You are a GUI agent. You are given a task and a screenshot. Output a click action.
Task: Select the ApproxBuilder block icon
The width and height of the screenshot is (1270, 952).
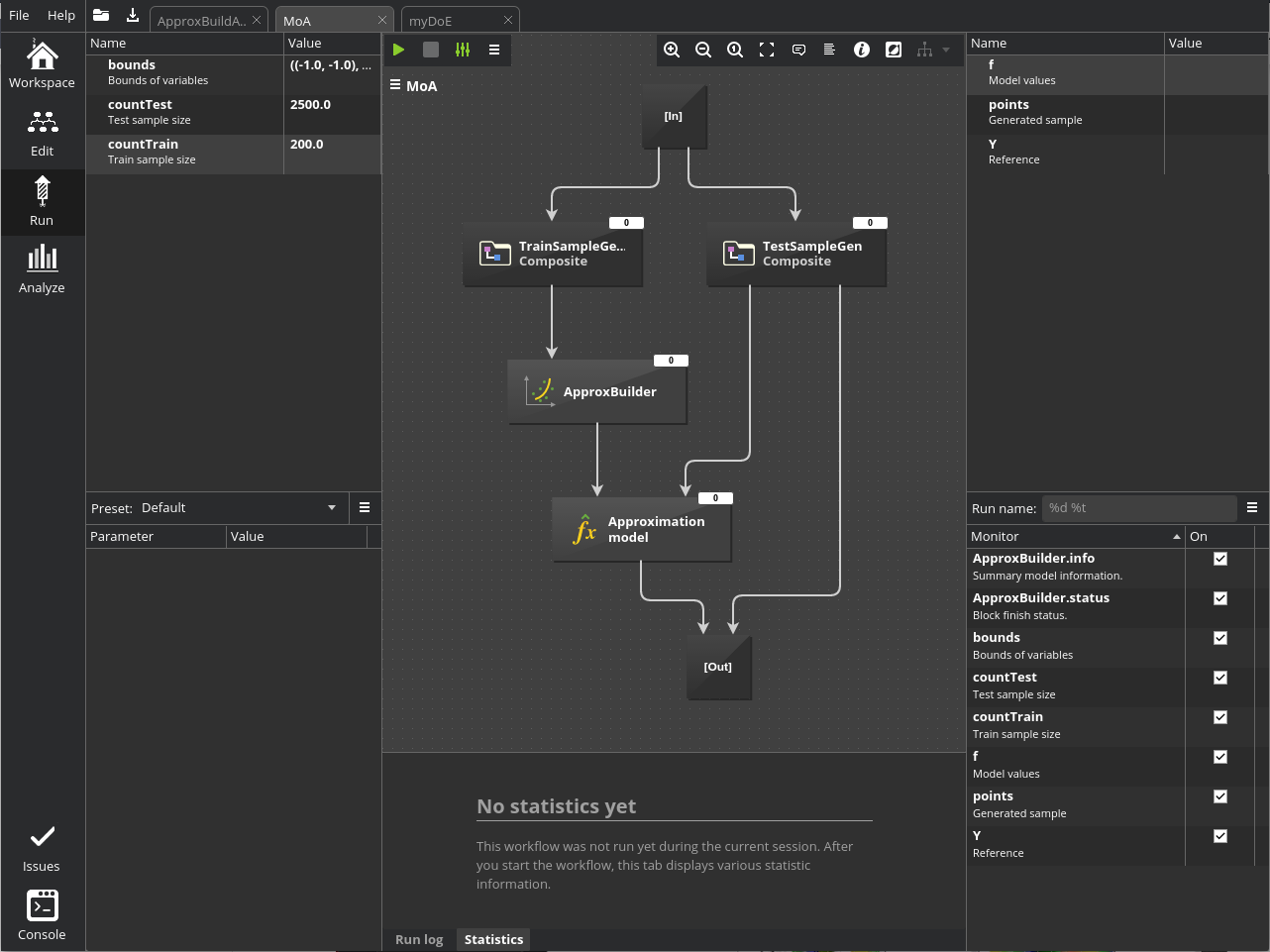pyautogui.click(x=539, y=391)
